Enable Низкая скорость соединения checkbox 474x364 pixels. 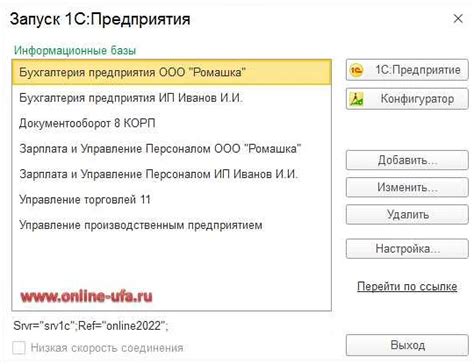pos(19,348)
